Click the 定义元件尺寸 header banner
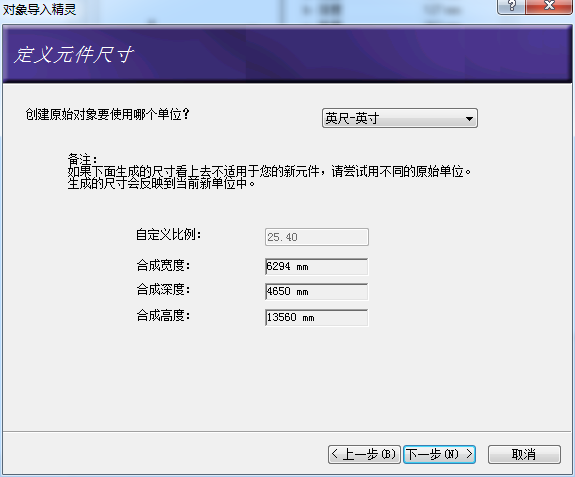Image resolution: width=575 pixels, height=477 pixels. click(x=74, y=55)
